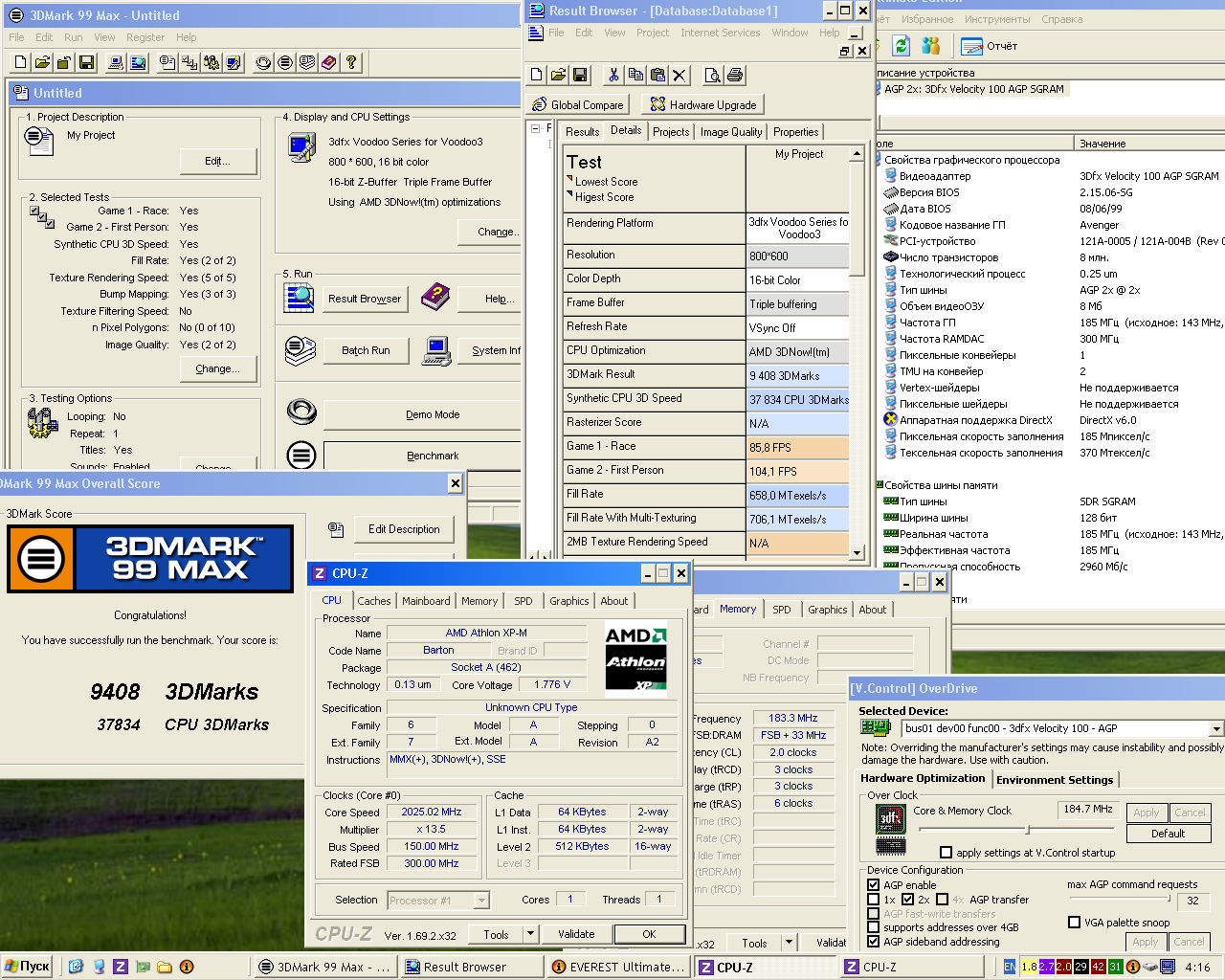Switch to the Caches tab in CPU-Z
Viewport: 1225px width, 980px height.
(x=373, y=601)
